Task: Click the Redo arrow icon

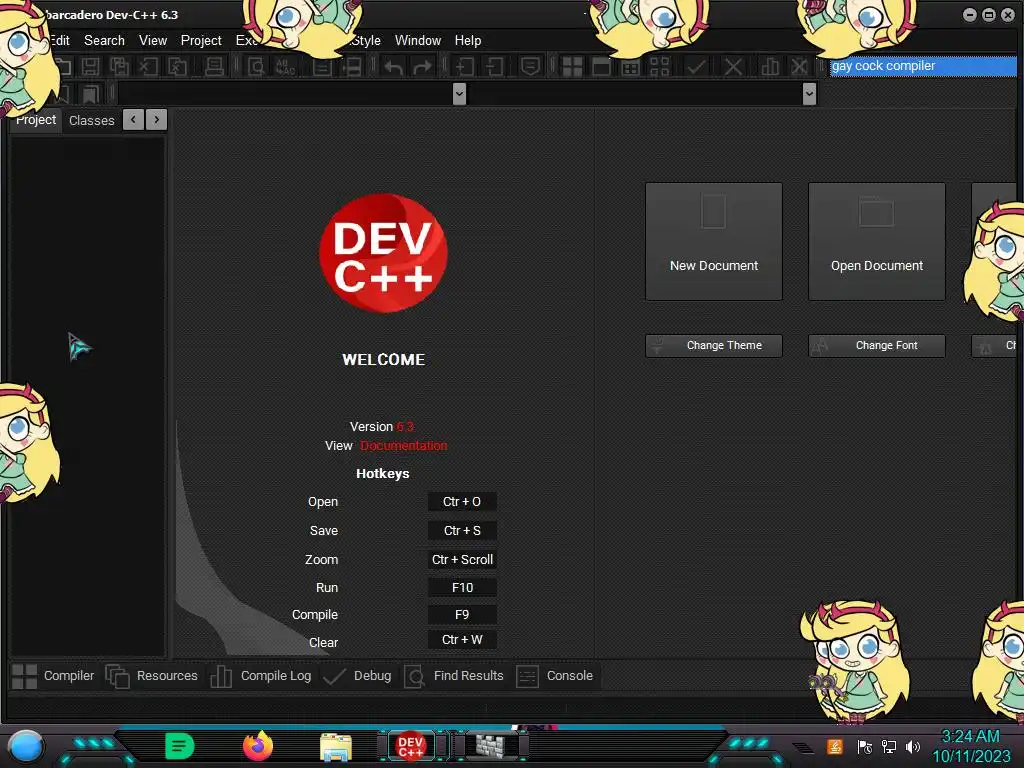Action: (x=423, y=67)
